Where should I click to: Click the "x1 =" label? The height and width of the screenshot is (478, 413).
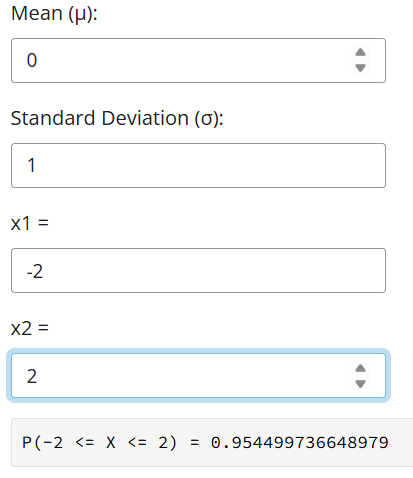(30, 223)
